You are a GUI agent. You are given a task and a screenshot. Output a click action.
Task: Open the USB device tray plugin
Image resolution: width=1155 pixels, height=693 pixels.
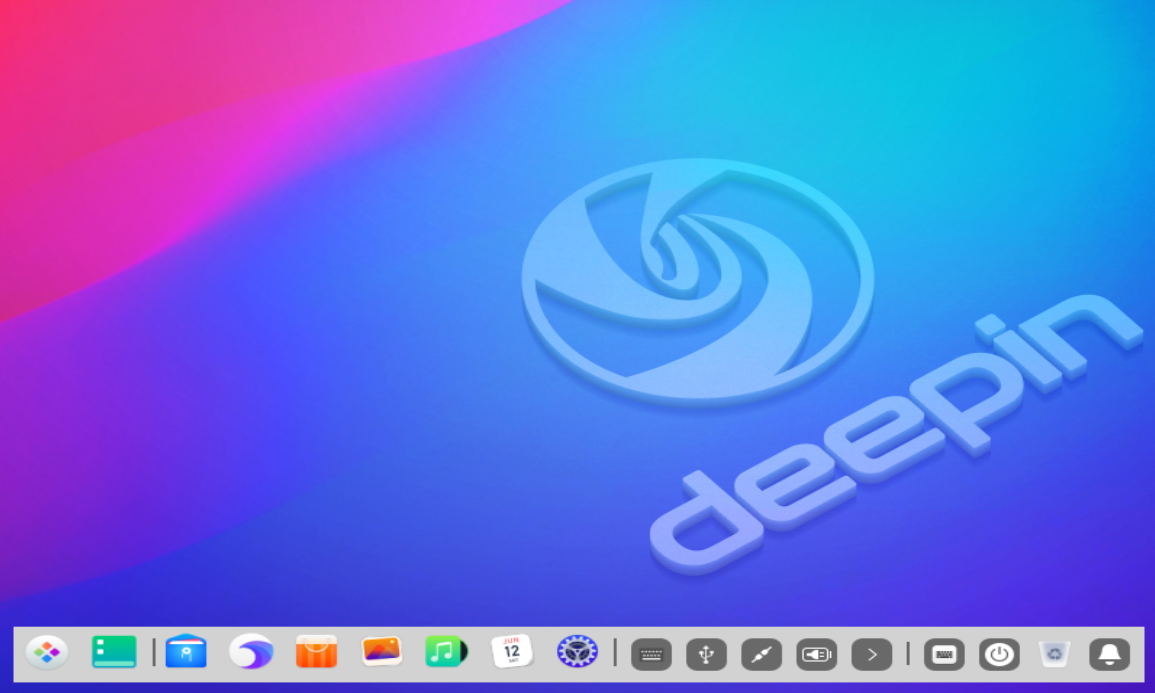pos(706,655)
